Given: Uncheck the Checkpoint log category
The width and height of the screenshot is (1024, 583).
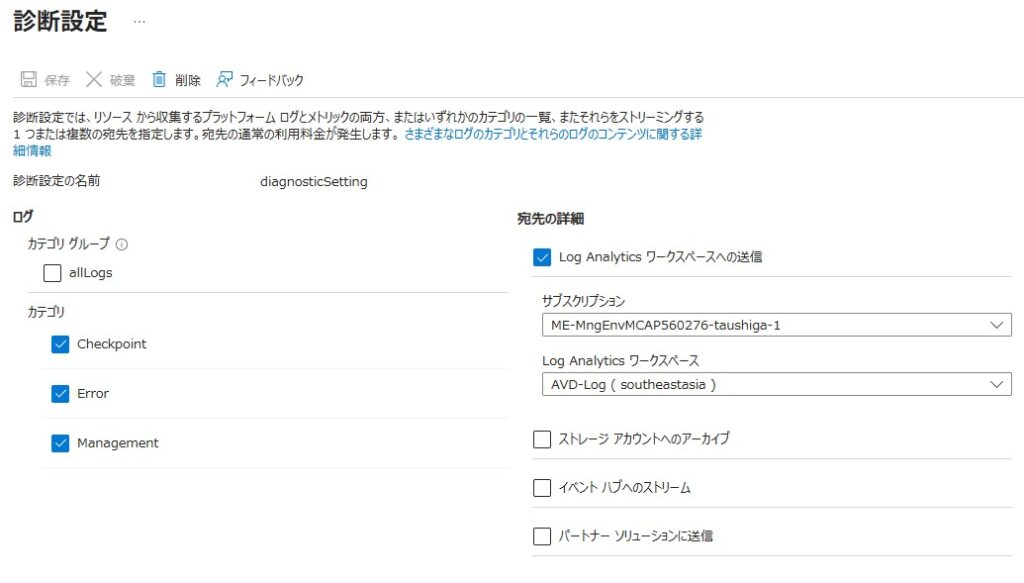Looking at the screenshot, I should pyautogui.click(x=60, y=344).
